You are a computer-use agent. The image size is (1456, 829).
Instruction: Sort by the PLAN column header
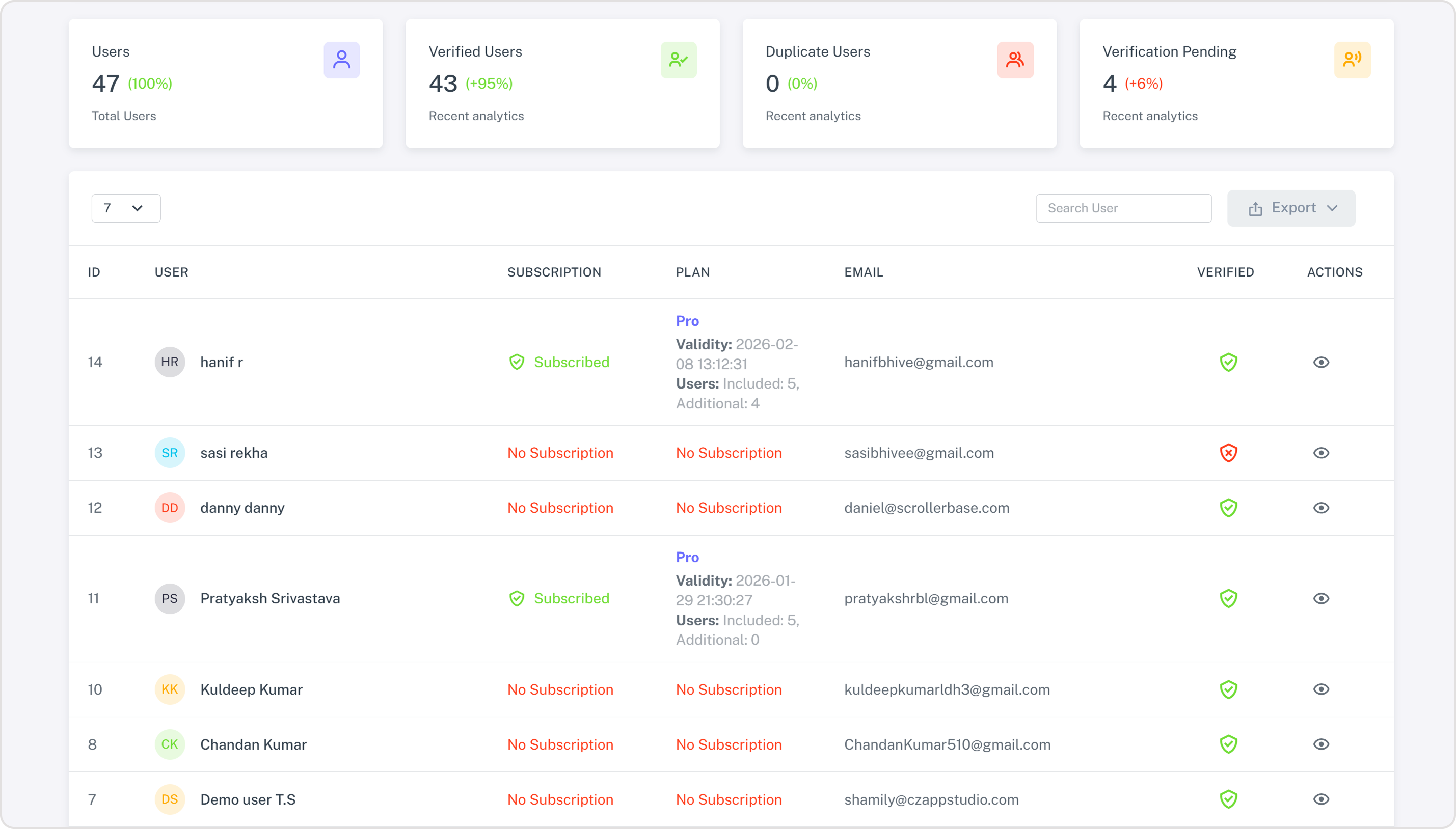(693, 272)
